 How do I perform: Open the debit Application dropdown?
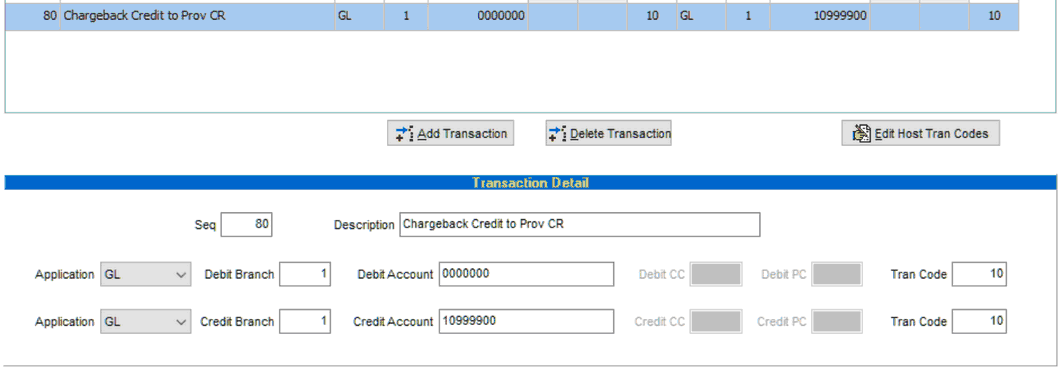pyautogui.click(x=145, y=275)
